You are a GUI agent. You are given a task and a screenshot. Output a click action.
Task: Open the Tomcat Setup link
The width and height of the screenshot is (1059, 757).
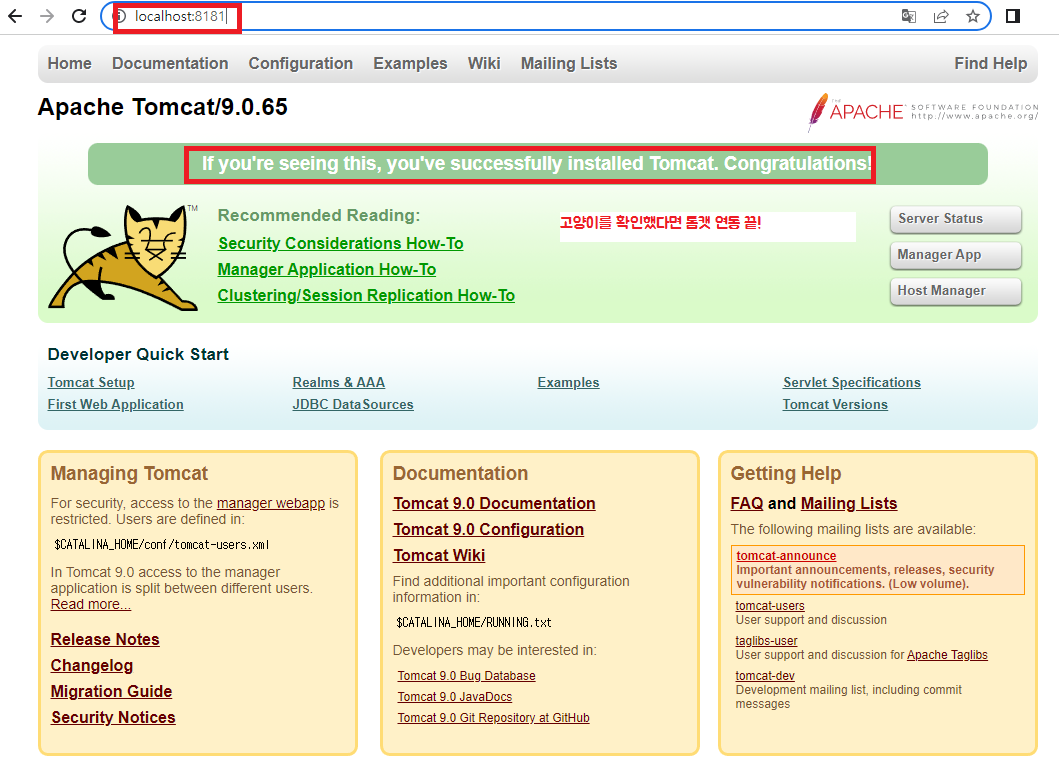[x=91, y=382]
